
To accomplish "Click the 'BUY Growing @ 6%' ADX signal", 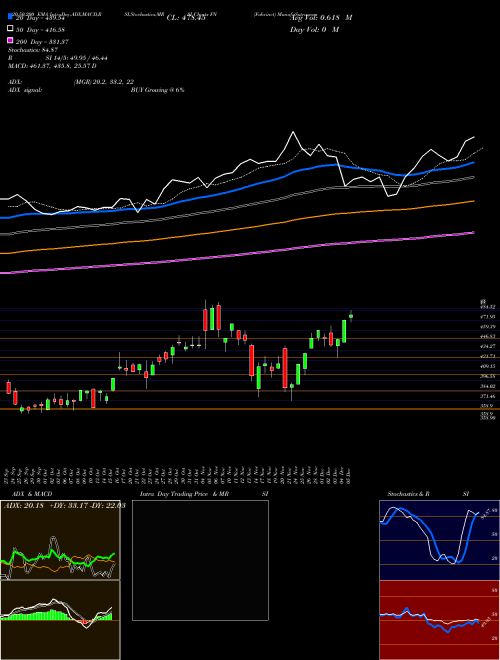I will tap(157, 90).
